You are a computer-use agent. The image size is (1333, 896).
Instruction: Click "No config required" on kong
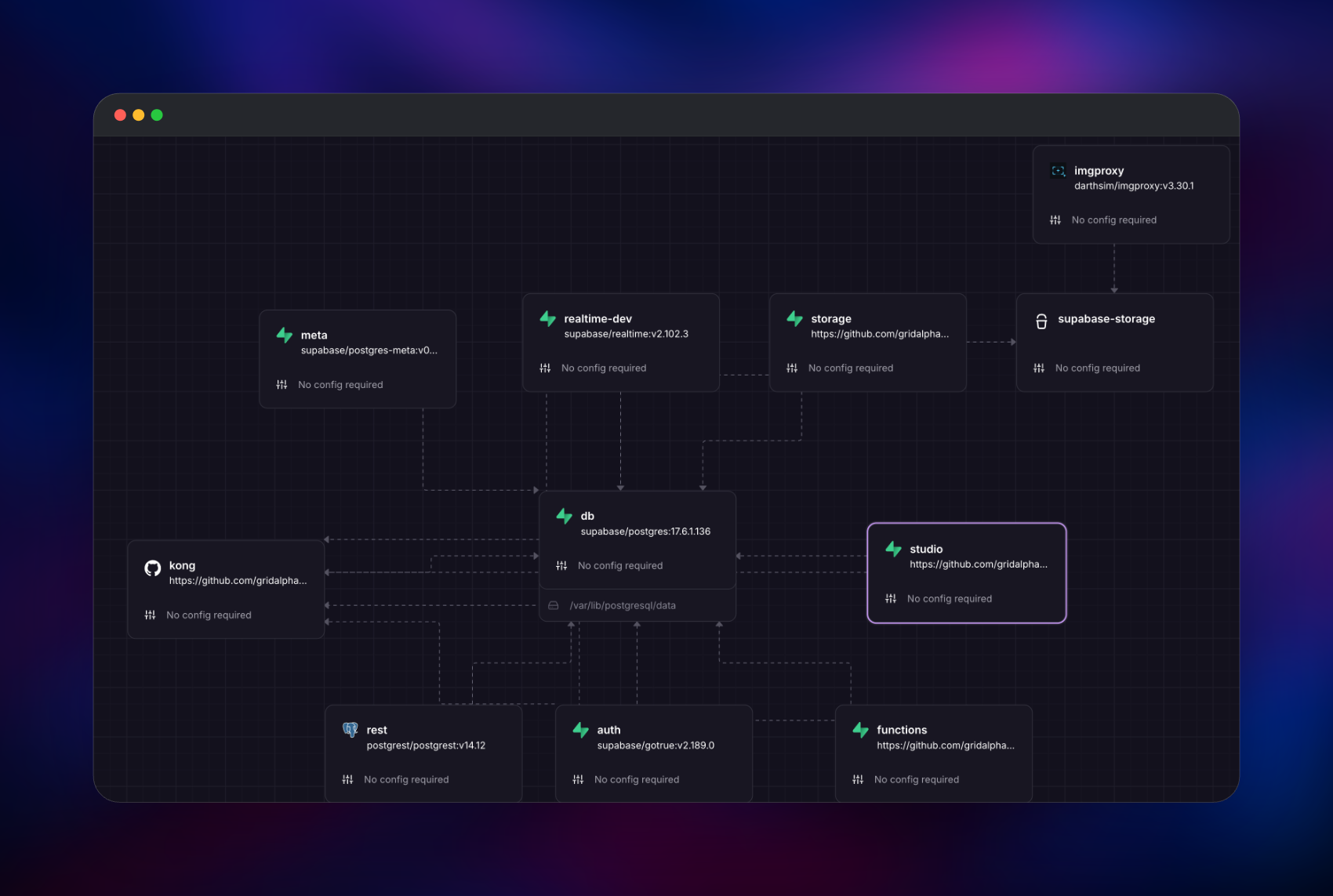pyautogui.click(x=209, y=615)
